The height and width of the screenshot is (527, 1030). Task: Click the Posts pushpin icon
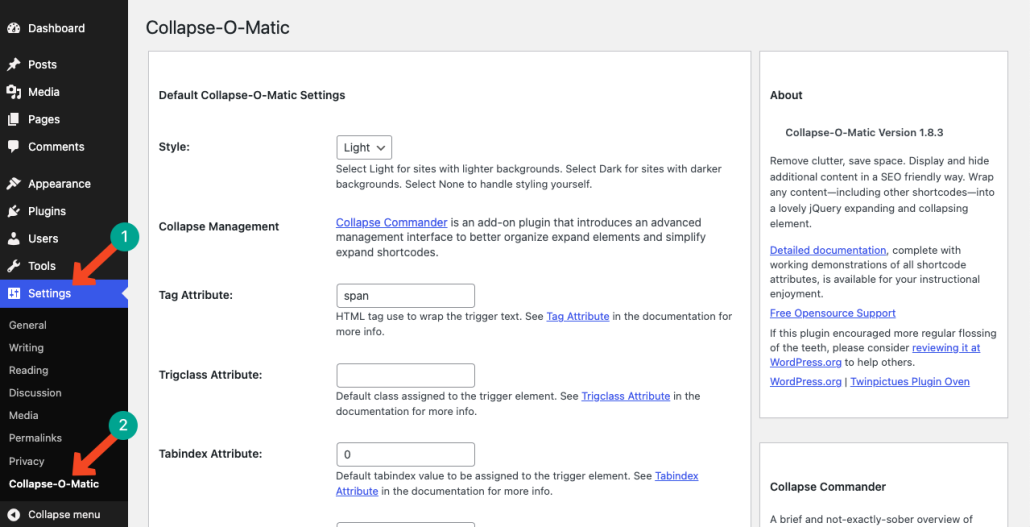click(14, 64)
